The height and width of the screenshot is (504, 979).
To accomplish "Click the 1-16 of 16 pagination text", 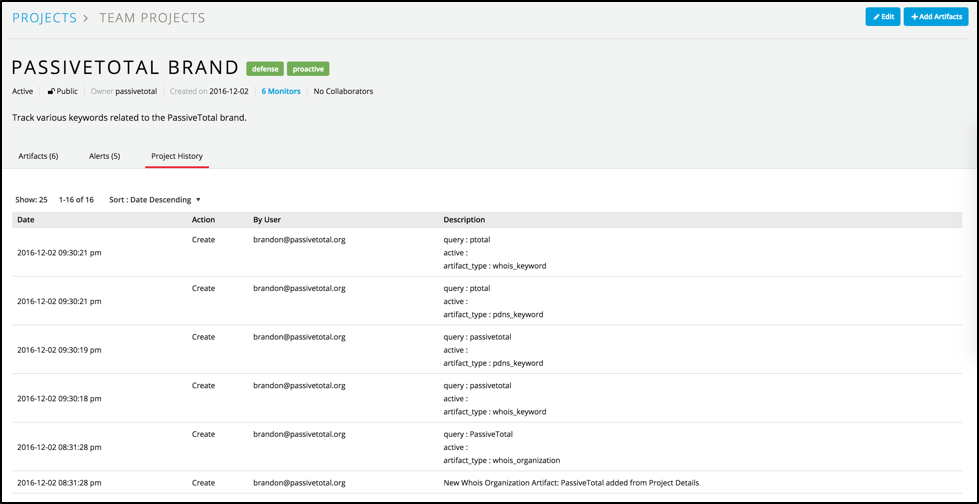I will [76, 200].
